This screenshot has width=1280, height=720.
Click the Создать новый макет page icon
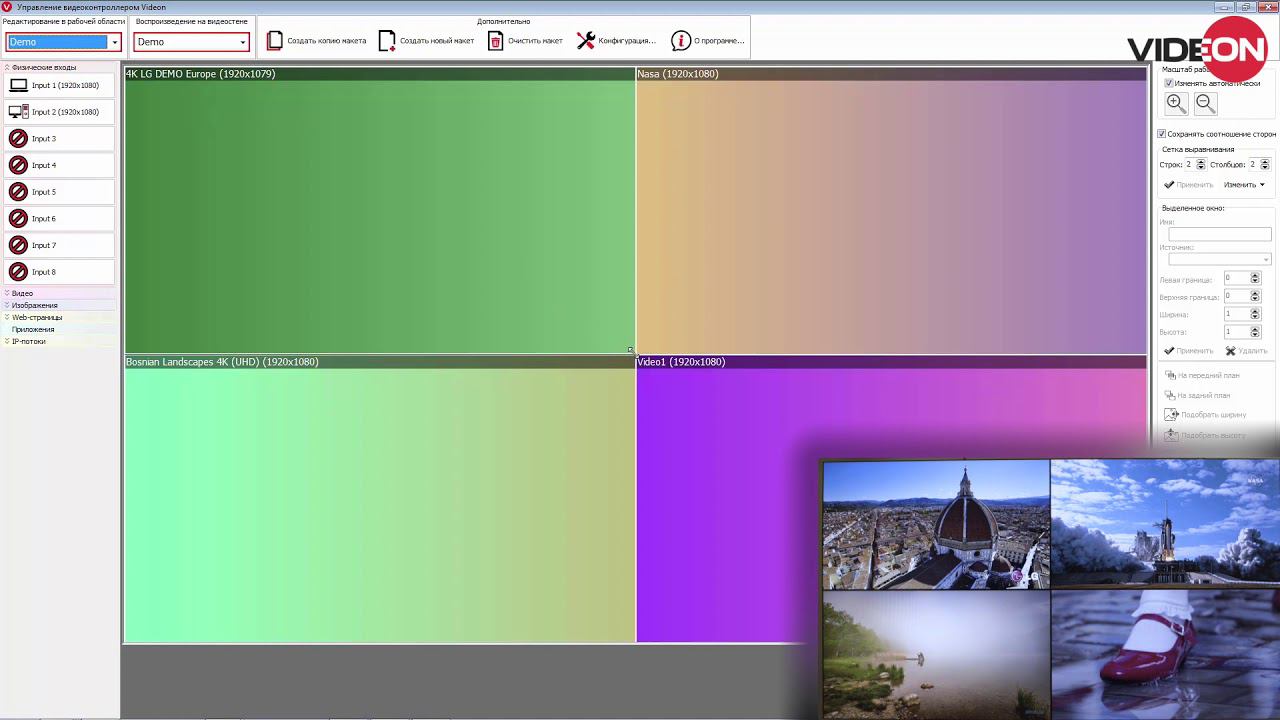pos(387,41)
